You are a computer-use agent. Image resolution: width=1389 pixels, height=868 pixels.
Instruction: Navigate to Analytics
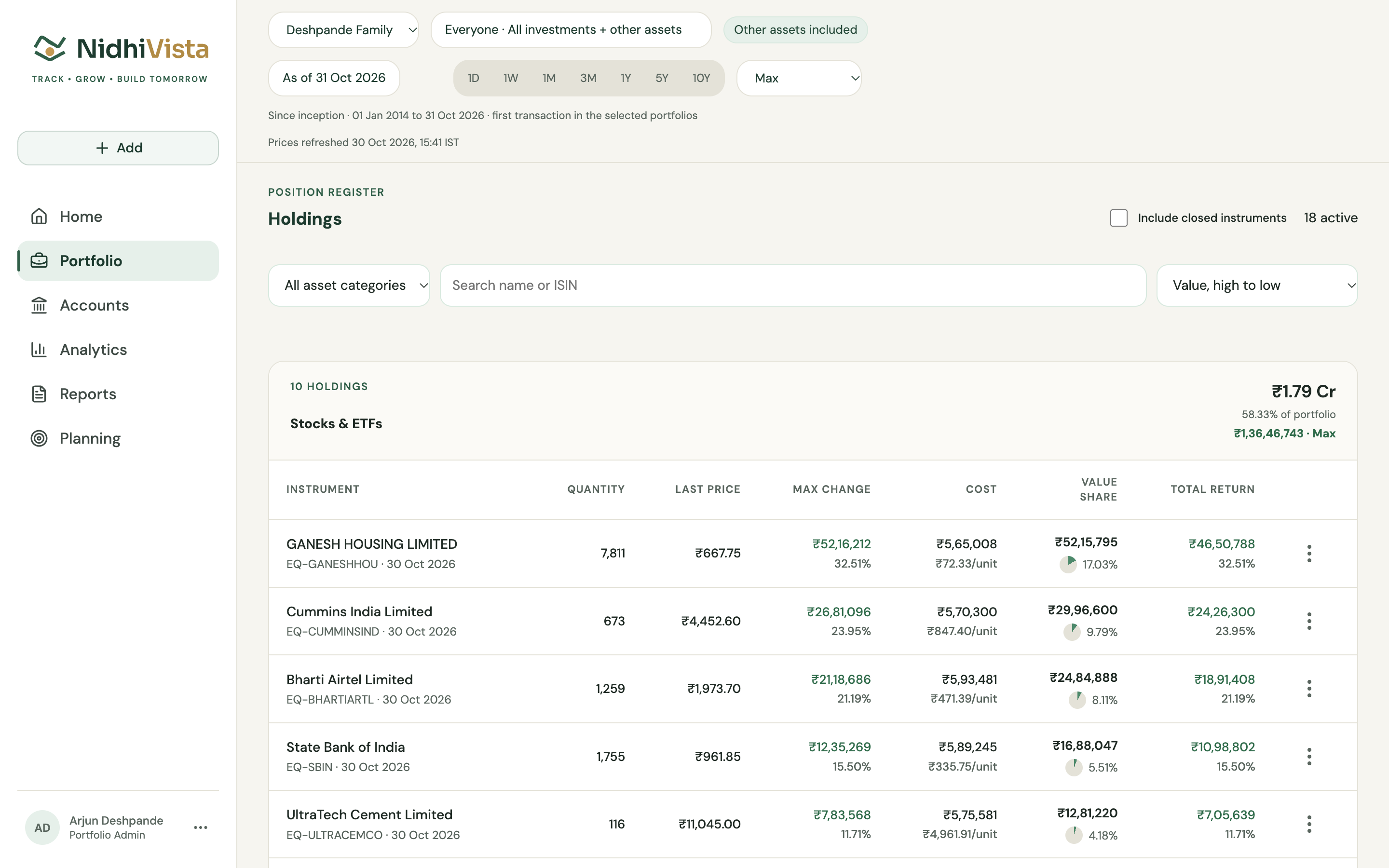click(x=118, y=349)
